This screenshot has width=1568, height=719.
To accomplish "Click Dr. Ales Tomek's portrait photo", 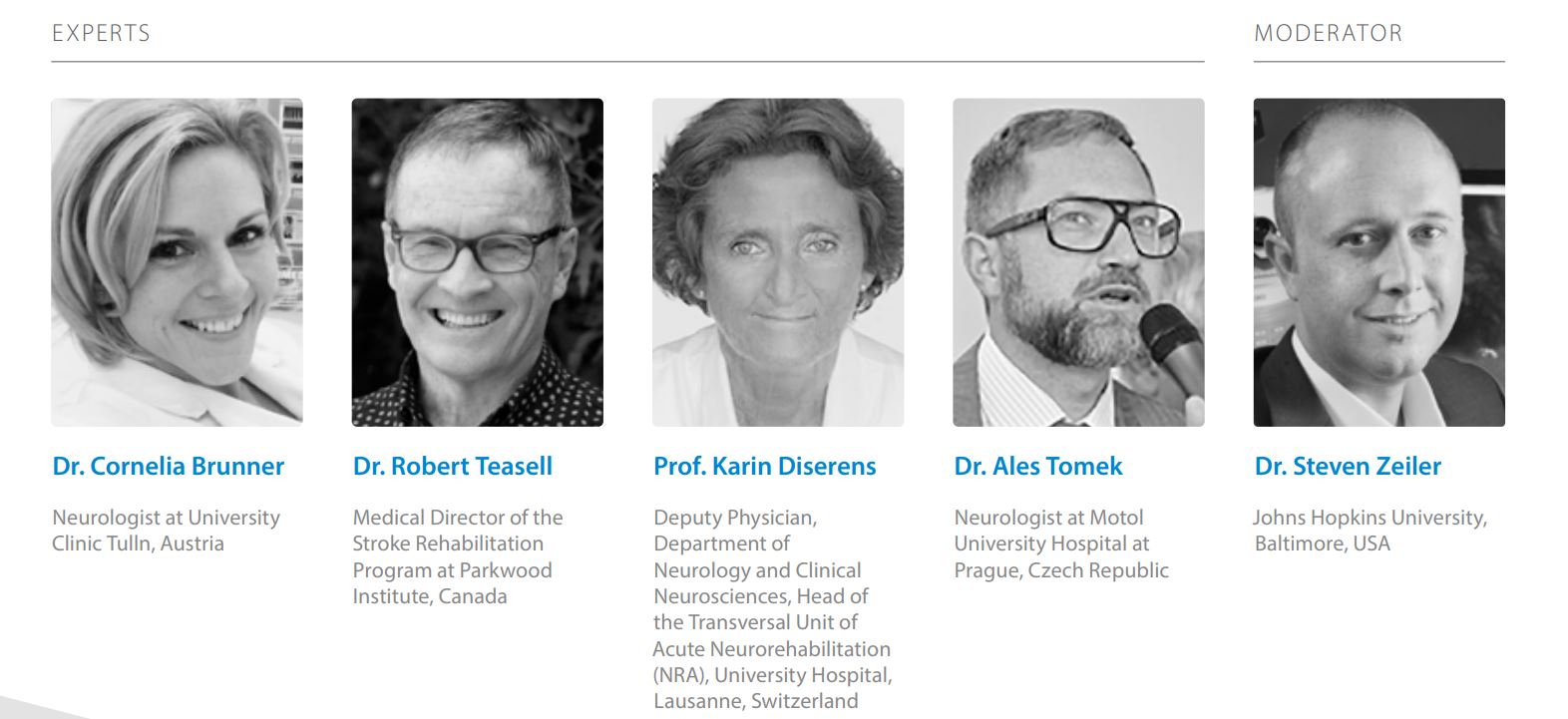I will point(1078,262).
